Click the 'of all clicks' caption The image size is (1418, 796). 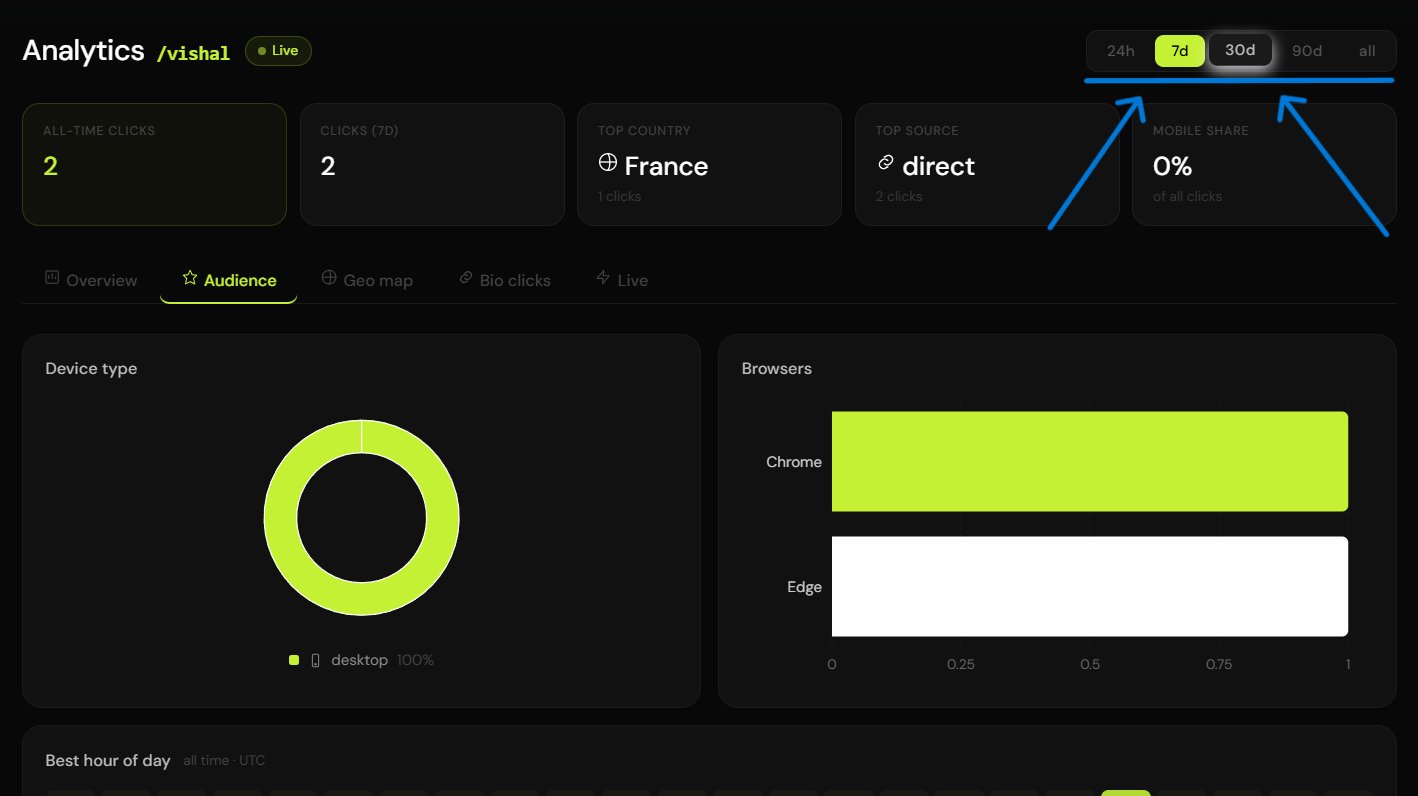[1188, 196]
